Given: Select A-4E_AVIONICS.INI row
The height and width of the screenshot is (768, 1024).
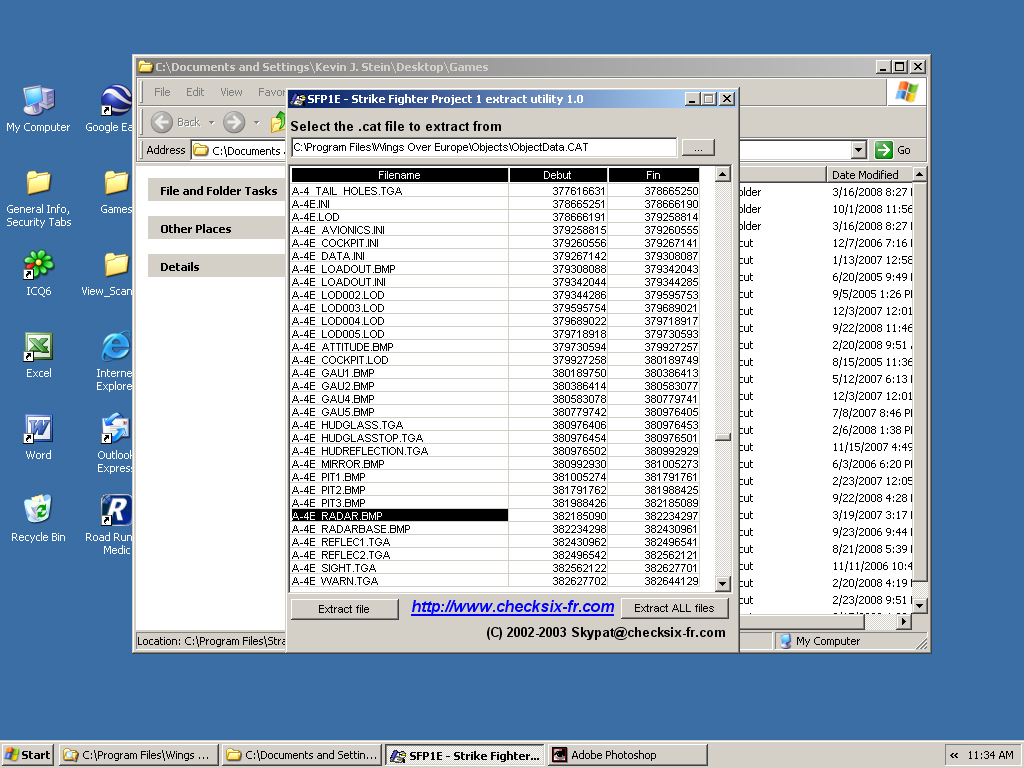Looking at the screenshot, I should click(495, 230).
